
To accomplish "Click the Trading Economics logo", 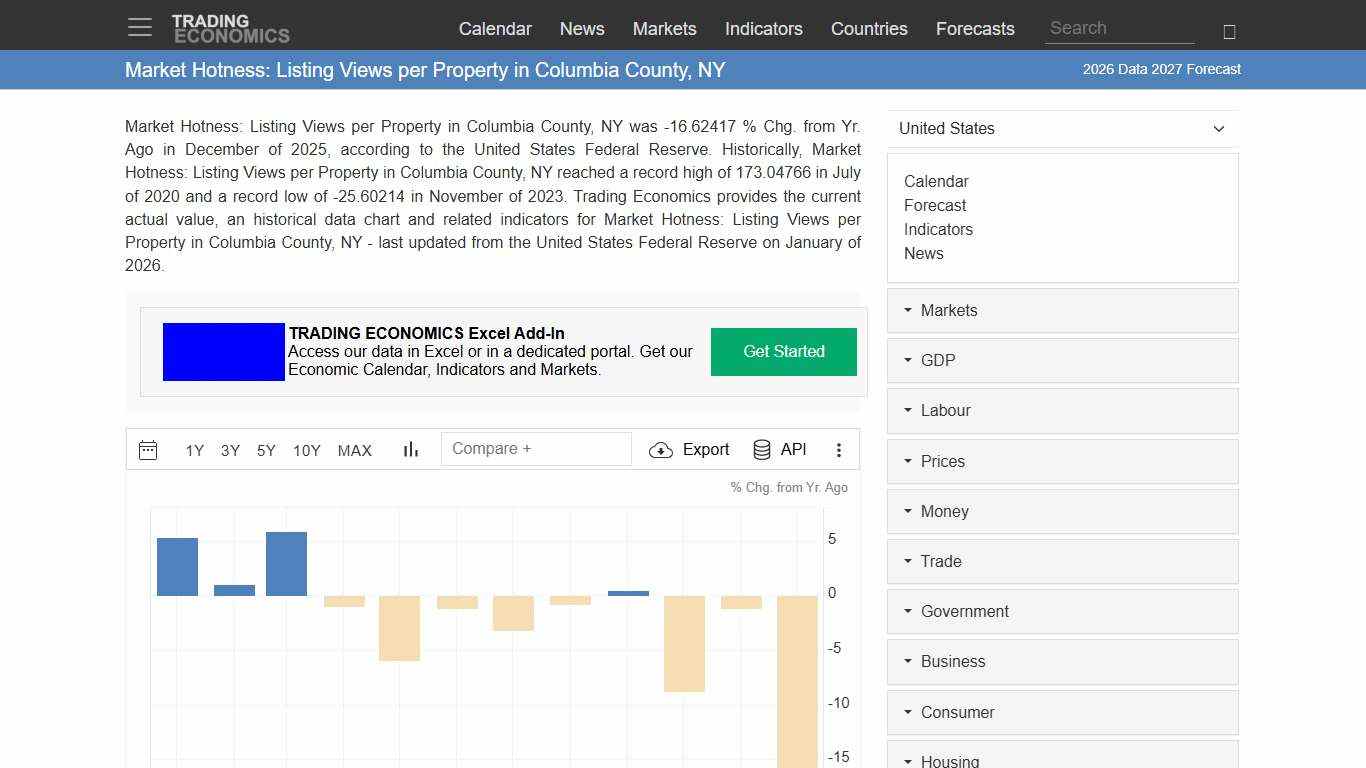I will click(231, 26).
